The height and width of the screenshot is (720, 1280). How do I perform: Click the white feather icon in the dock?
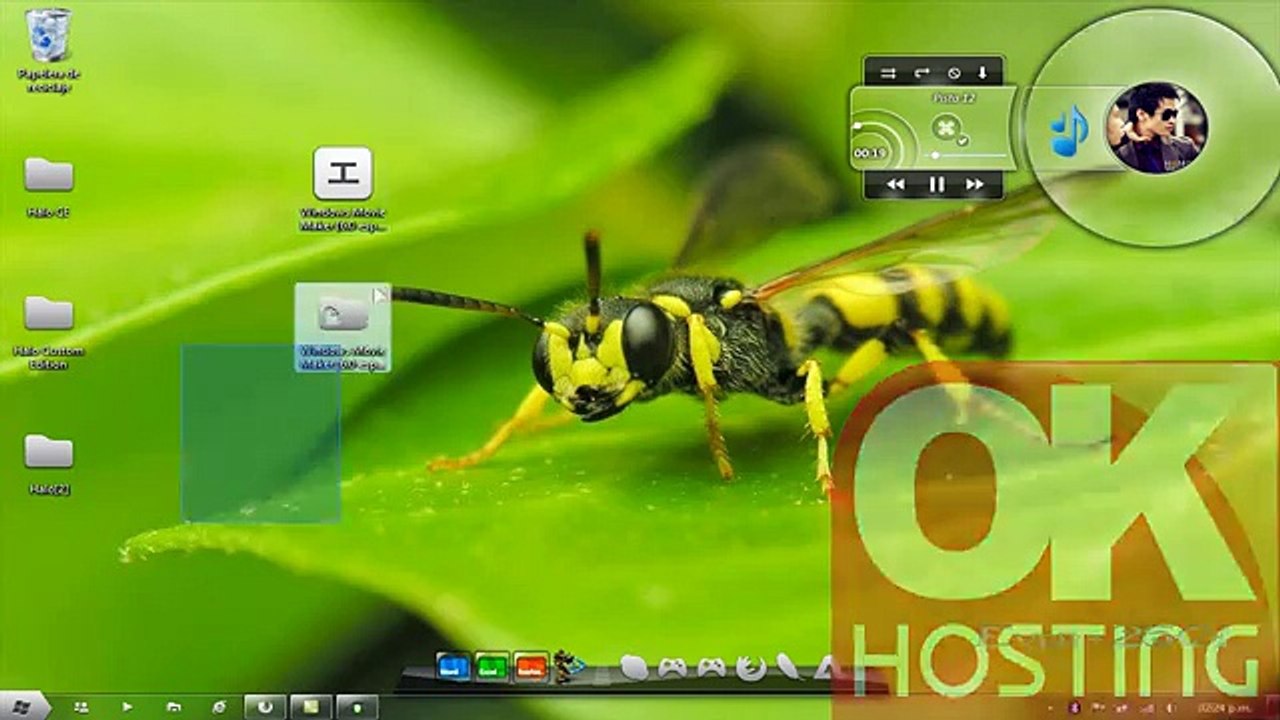tap(789, 667)
